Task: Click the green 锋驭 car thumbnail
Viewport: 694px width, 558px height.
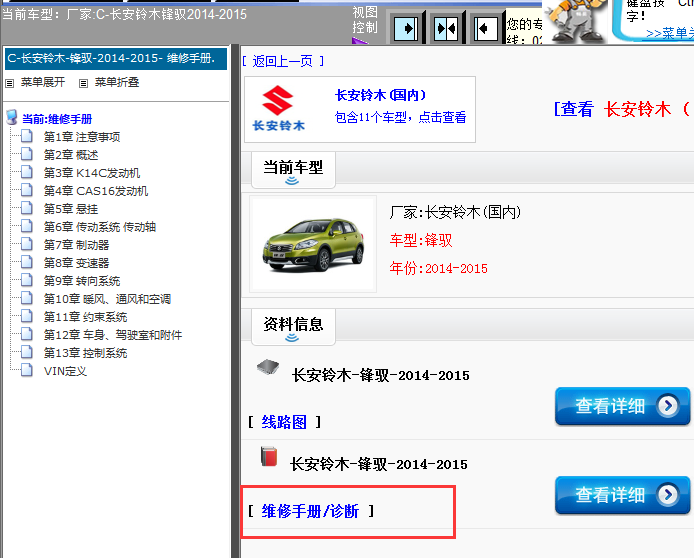Action: 313,244
